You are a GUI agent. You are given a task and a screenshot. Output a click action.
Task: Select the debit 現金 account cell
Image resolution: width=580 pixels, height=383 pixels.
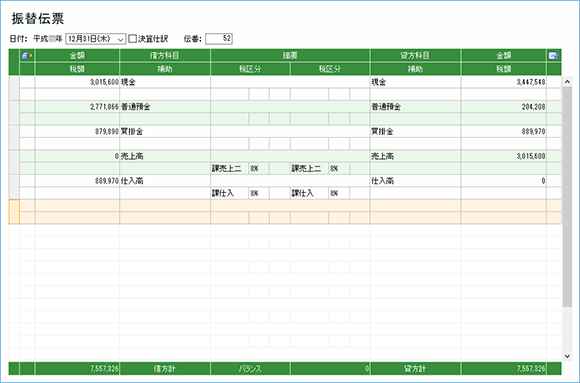(165, 82)
